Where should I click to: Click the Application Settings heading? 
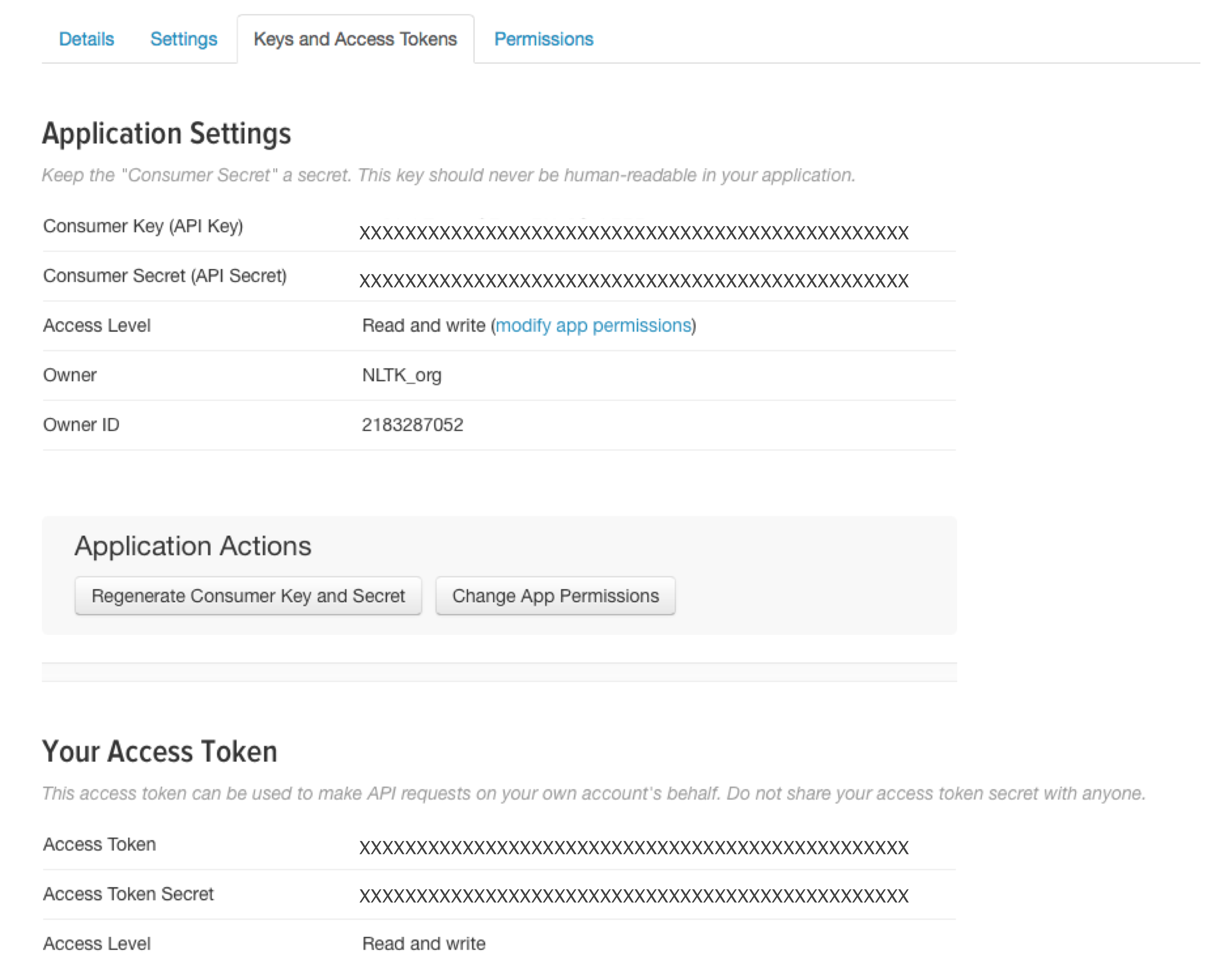[x=167, y=134]
